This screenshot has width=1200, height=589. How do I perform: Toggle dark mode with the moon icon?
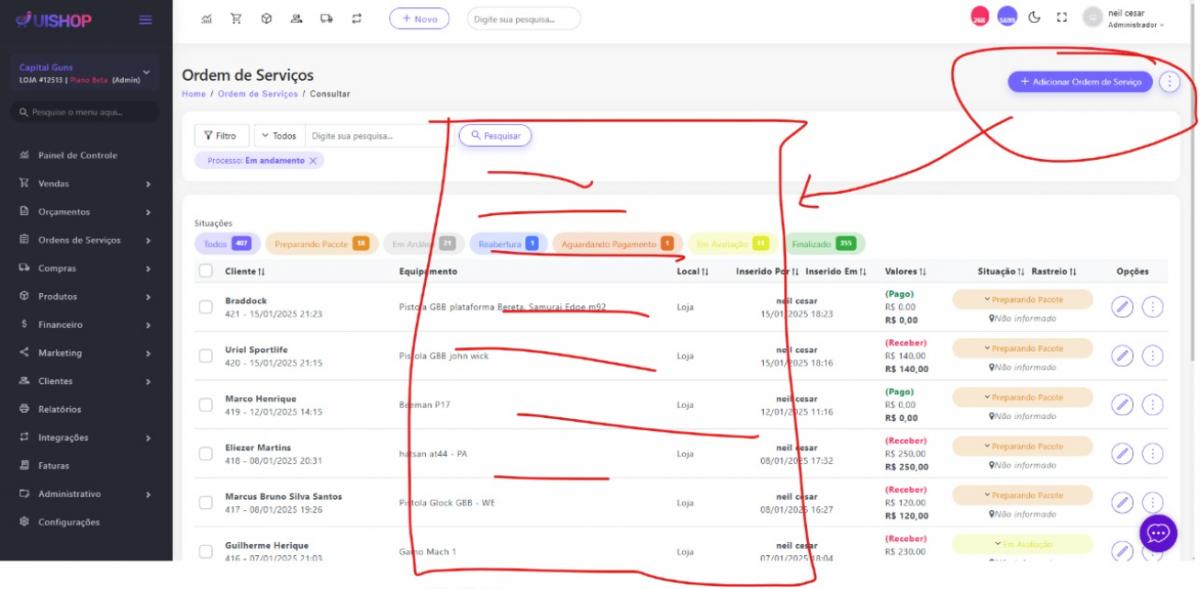click(x=1034, y=18)
